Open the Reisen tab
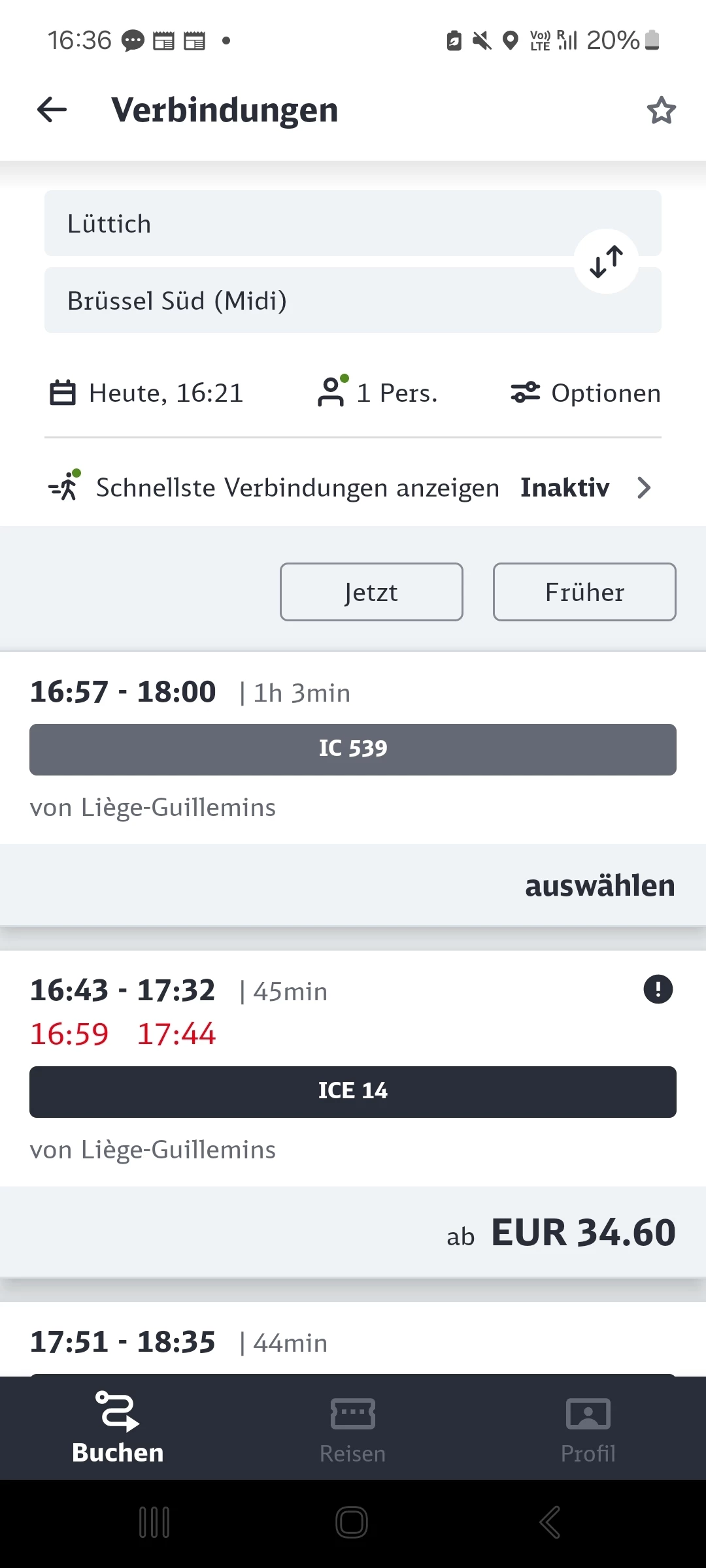 coord(353,1428)
